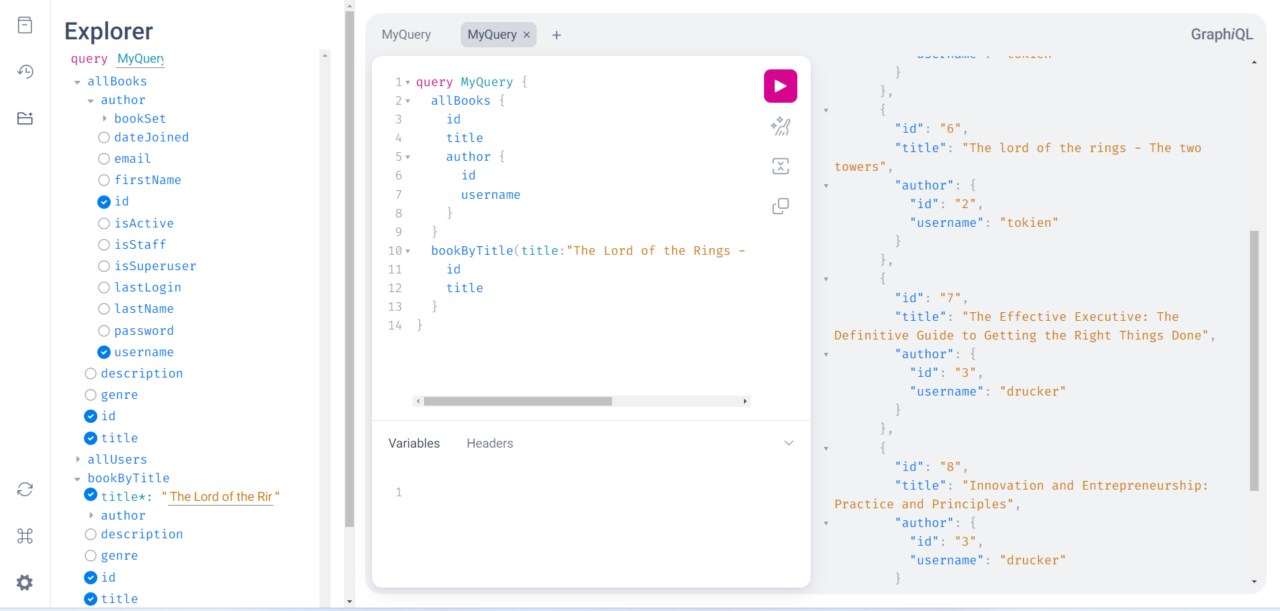1280x611 pixels.
Task: Run the query with the pink Execute button
Action: (x=780, y=86)
